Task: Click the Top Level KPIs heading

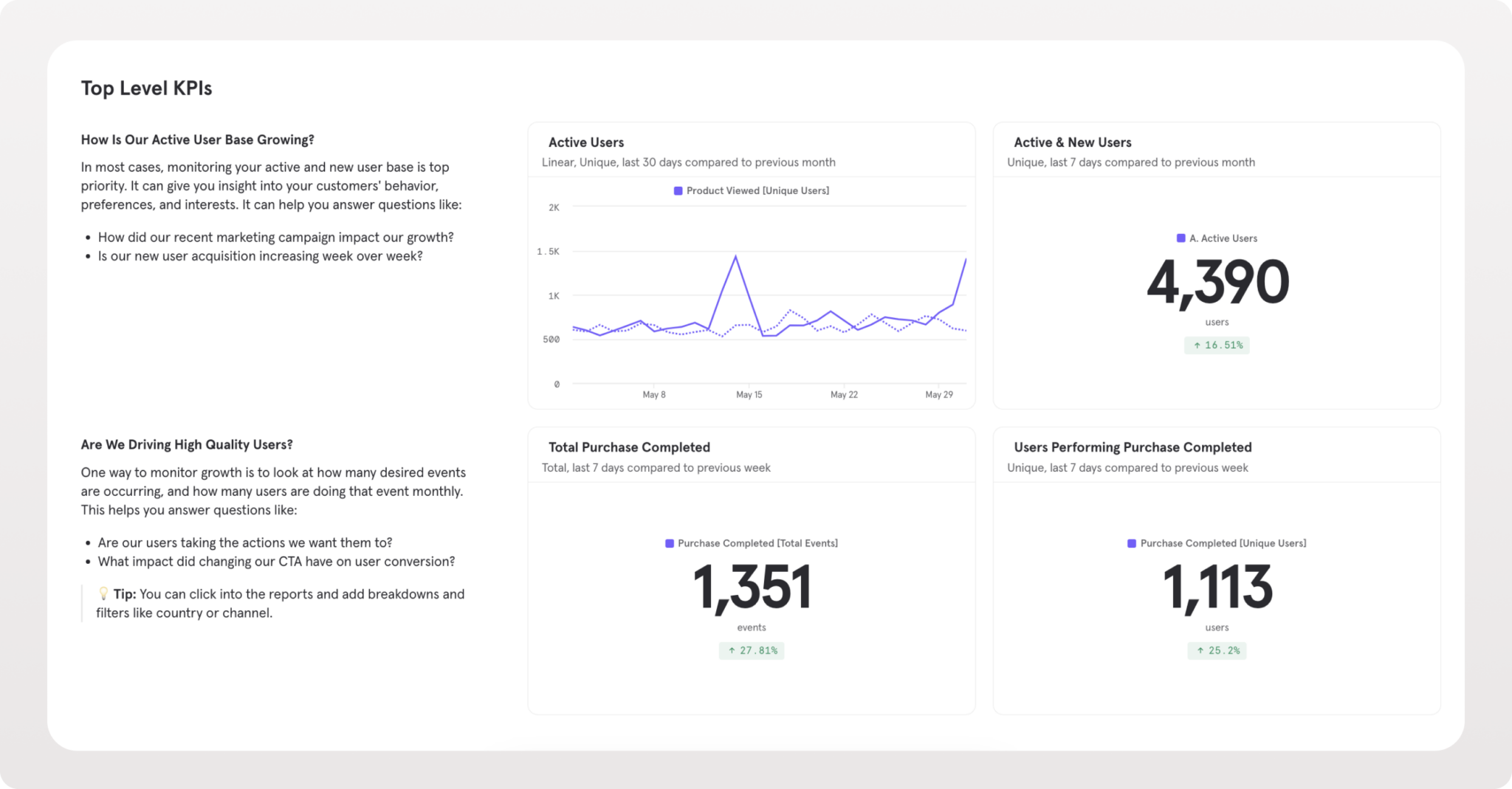Action: [146, 89]
